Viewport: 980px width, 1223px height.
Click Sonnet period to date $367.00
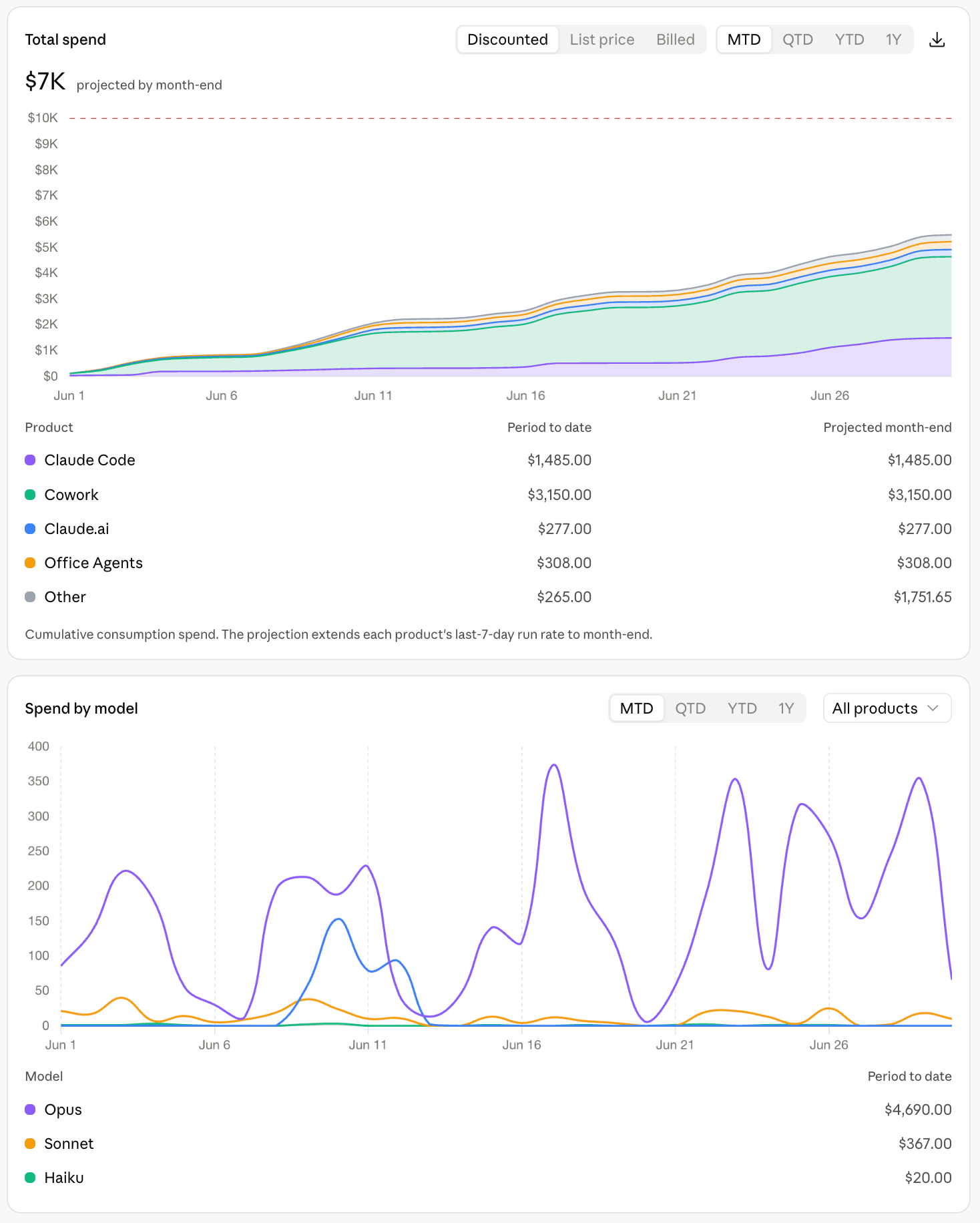point(925,1144)
